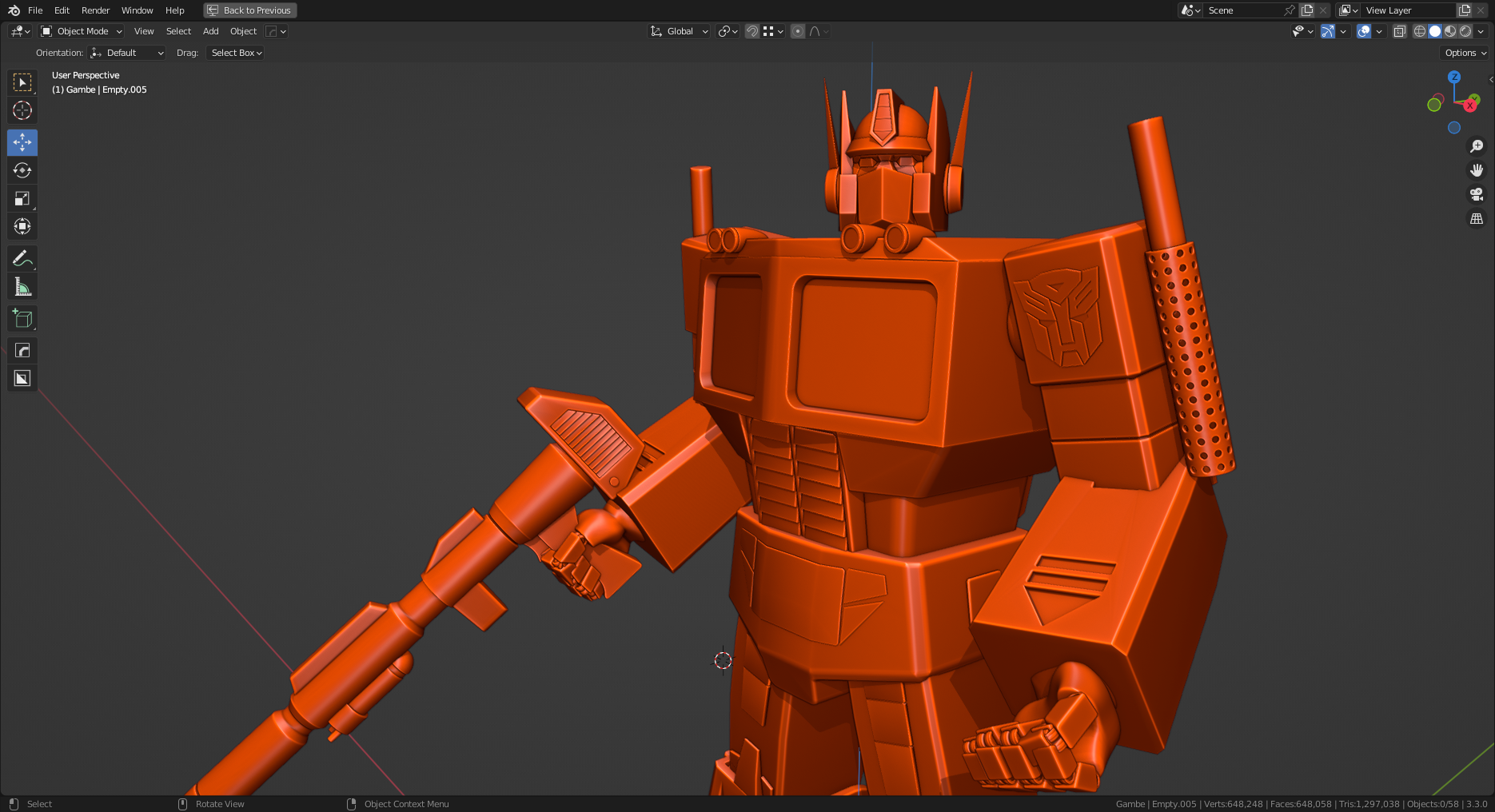Open the File menu
1495x812 pixels.
pos(35,10)
